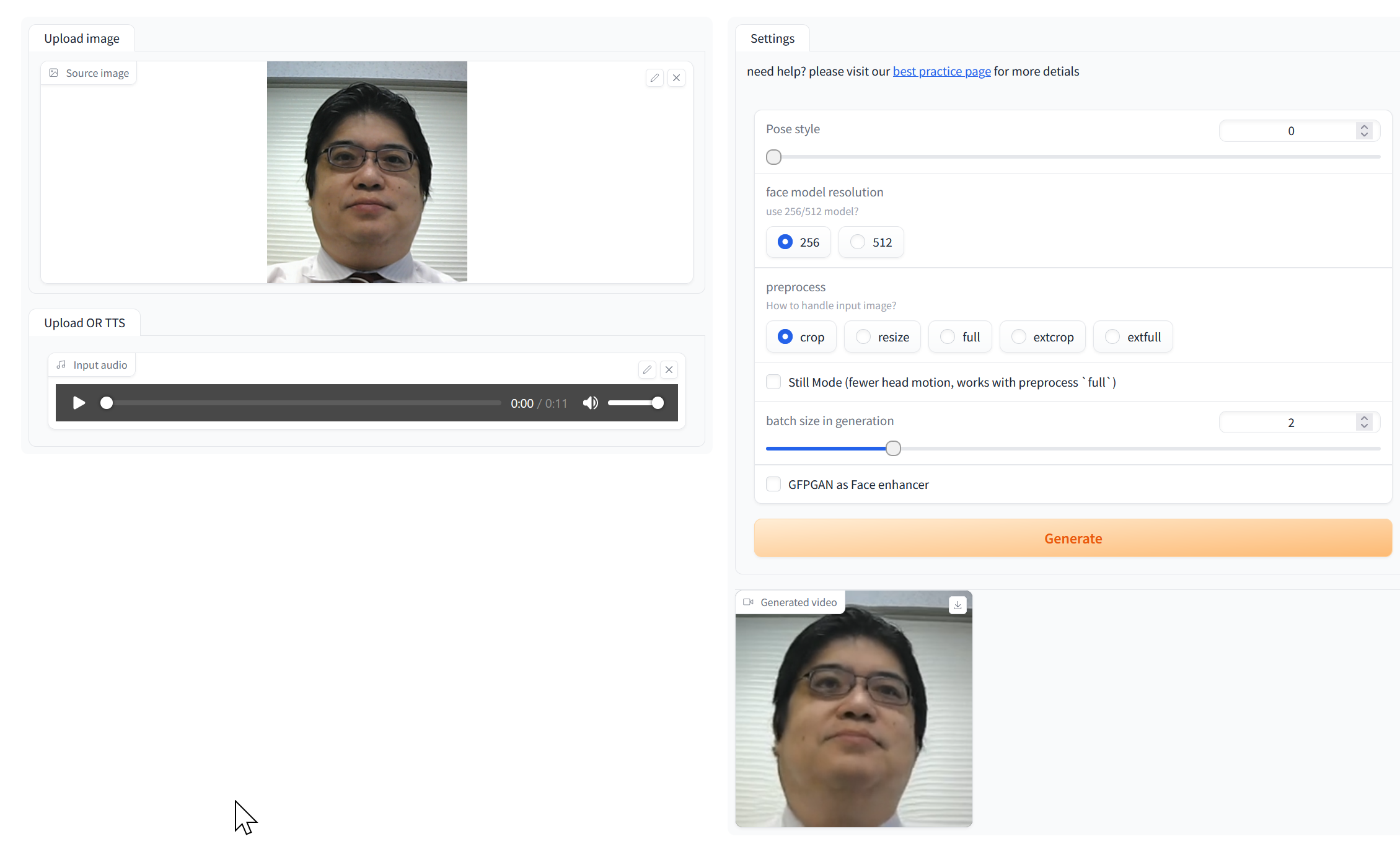Screen dimensions: 1400x844
Task: Play the input audio
Action: tap(79, 403)
